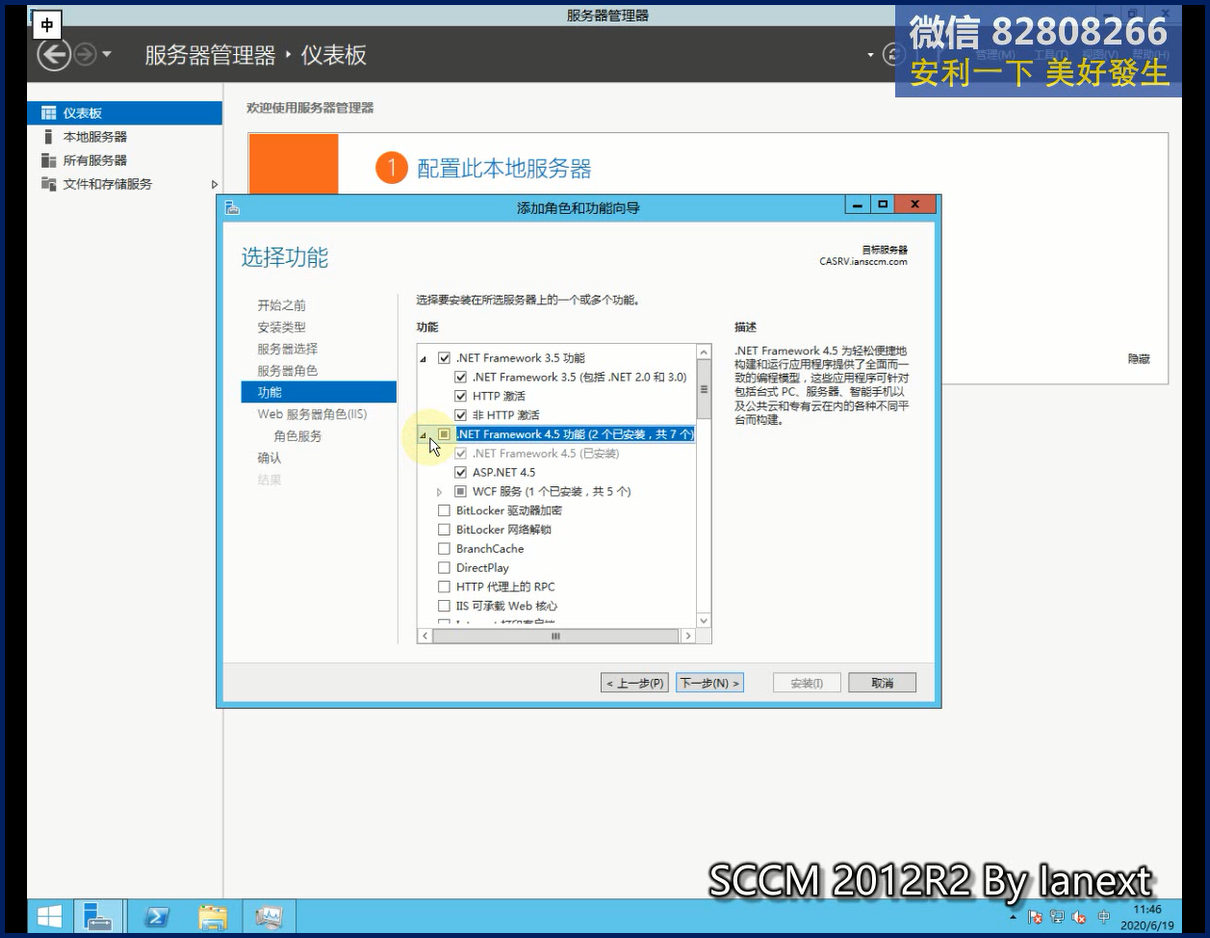Toggle the ASP.NET 4.5 checkbox
Viewport: 1210px width, 938px height.
click(x=461, y=472)
